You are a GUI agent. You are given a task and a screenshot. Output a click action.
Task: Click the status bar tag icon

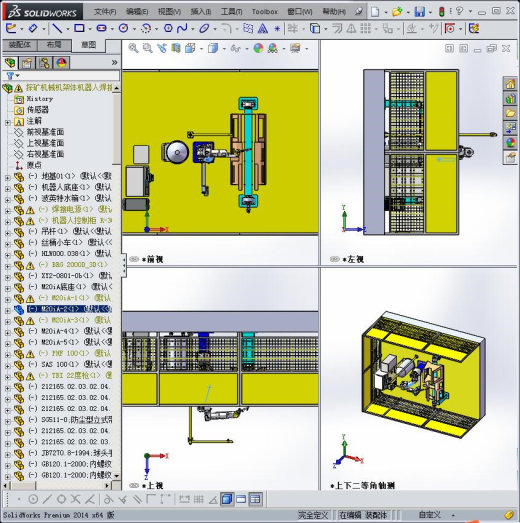click(x=509, y=515)
